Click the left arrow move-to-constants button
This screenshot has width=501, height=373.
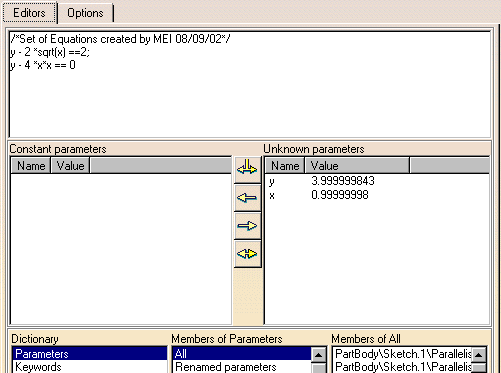click(247, 198)
